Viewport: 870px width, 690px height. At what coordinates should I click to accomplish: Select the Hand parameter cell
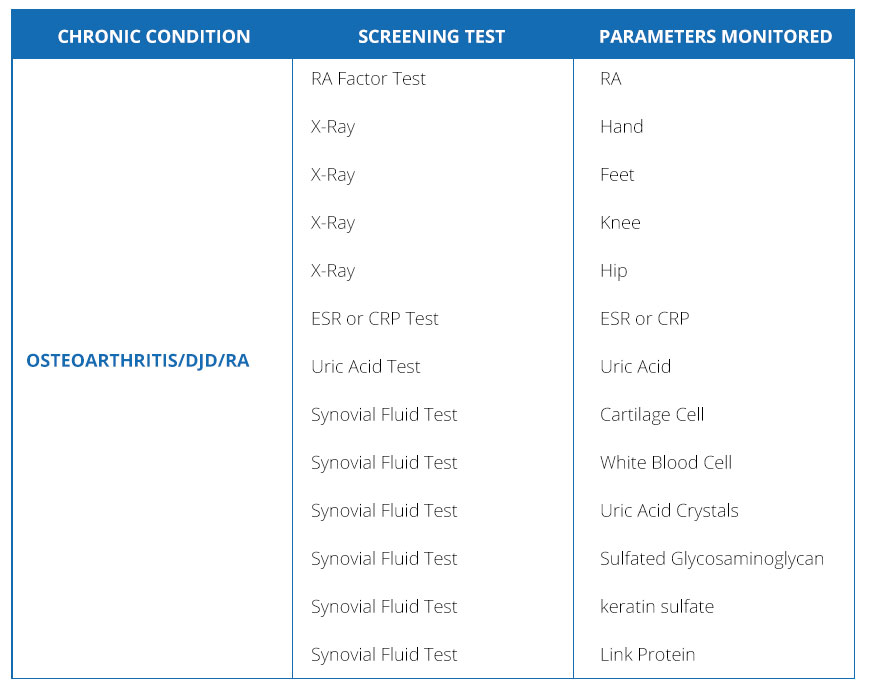(621, 127)
